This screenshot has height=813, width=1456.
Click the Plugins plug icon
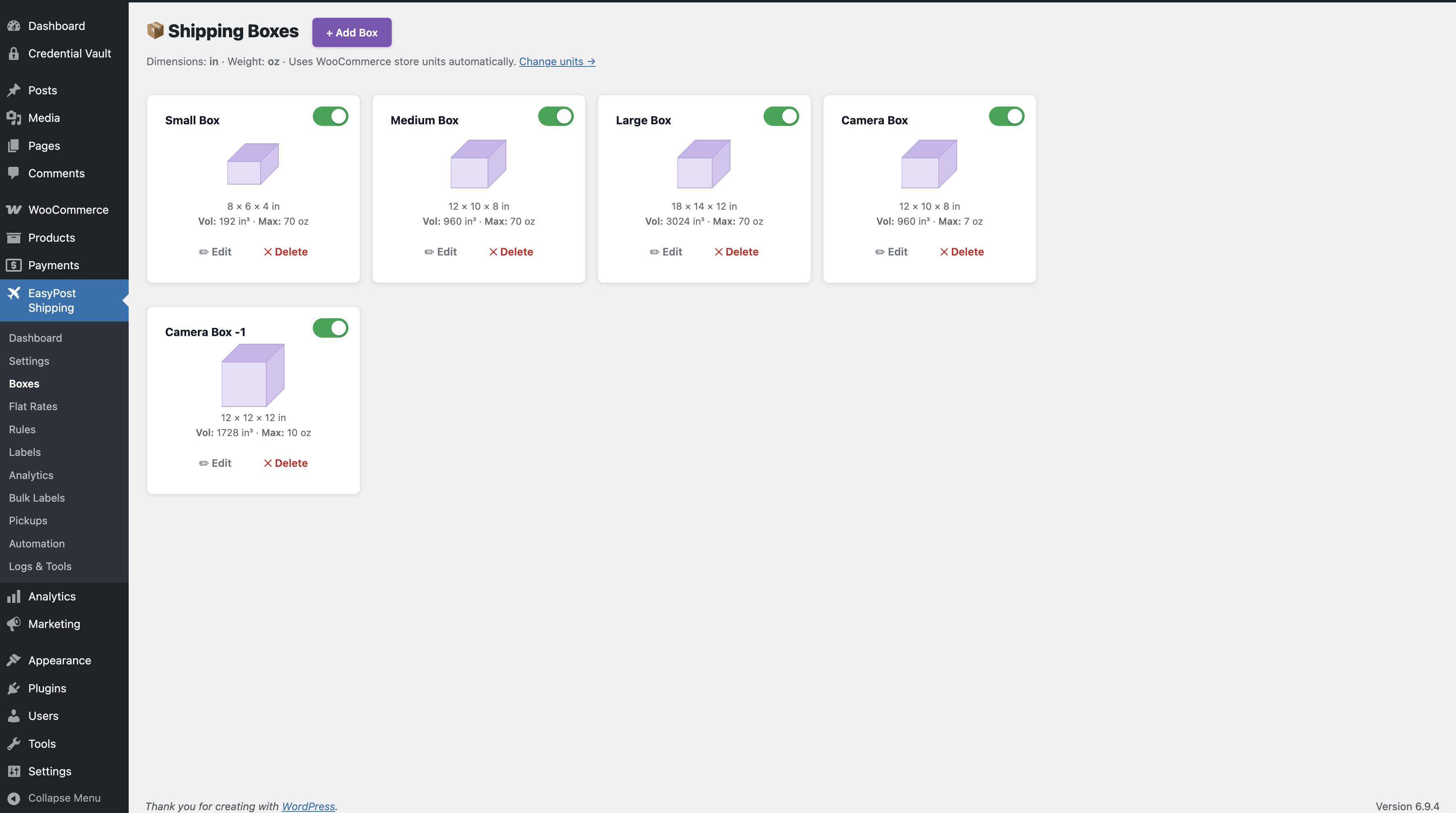tap(14, 689)
